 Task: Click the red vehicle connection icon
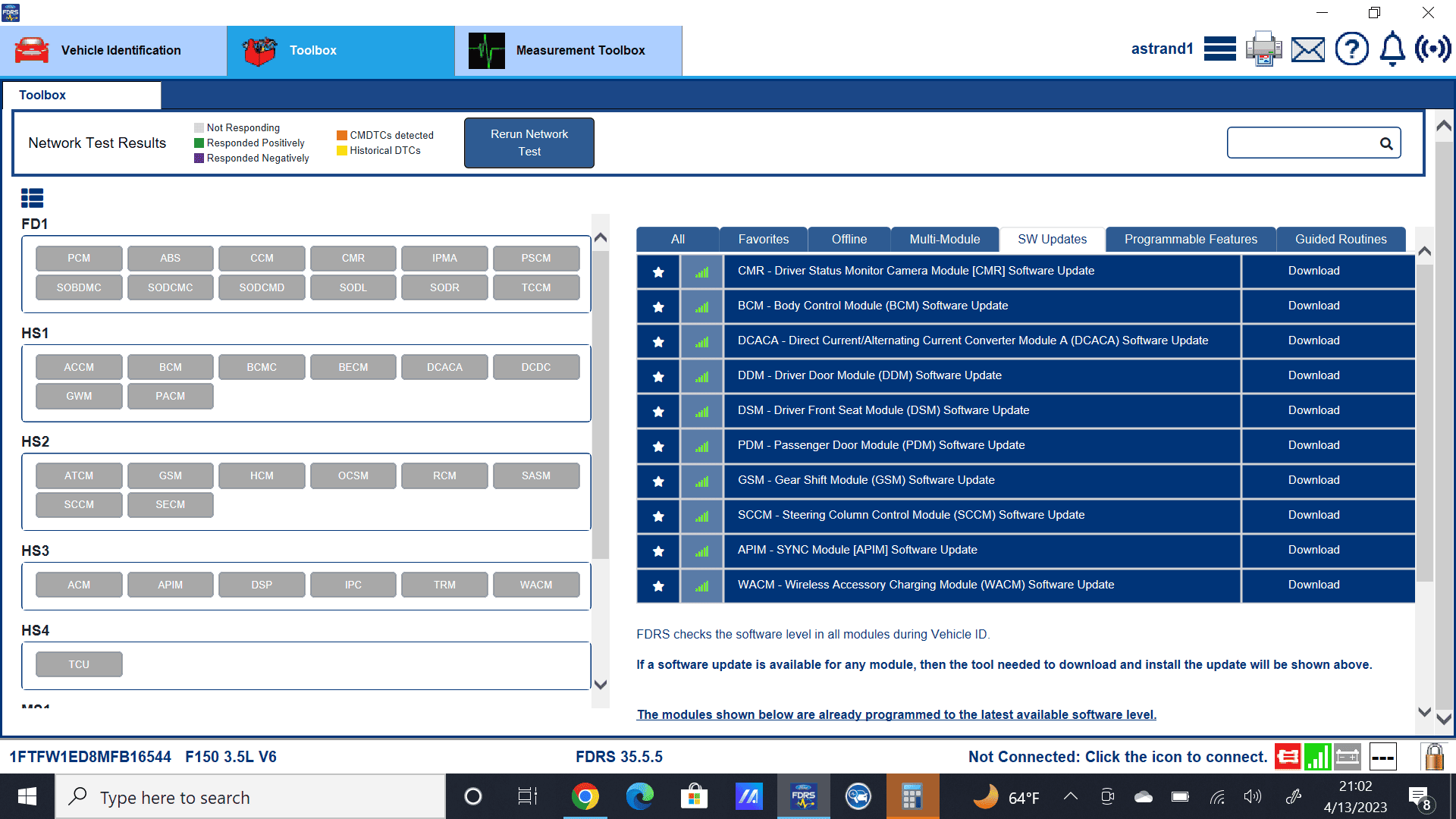(1288, 756)
